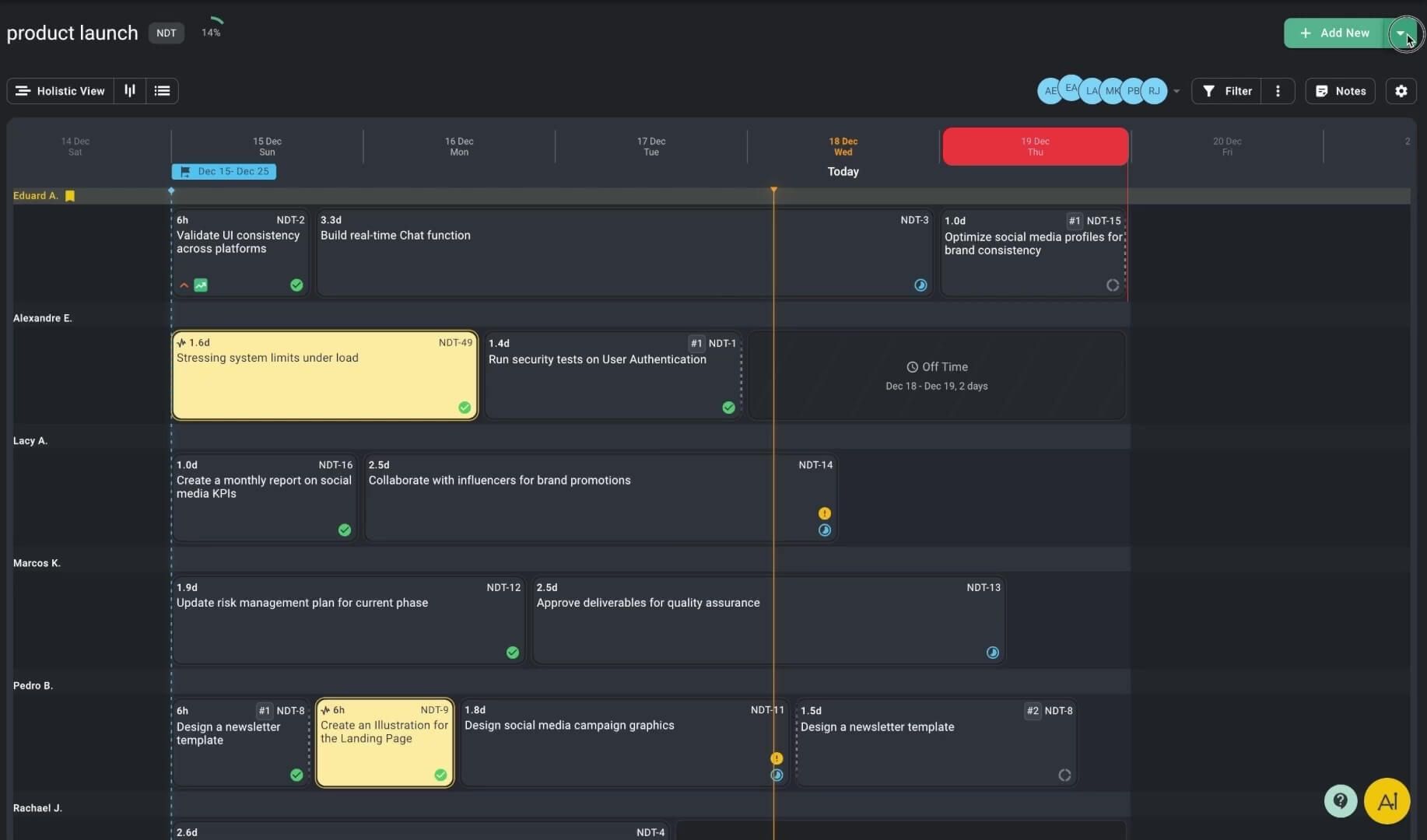Click the green chart icon on NDT-2

(x=201, y=285)
